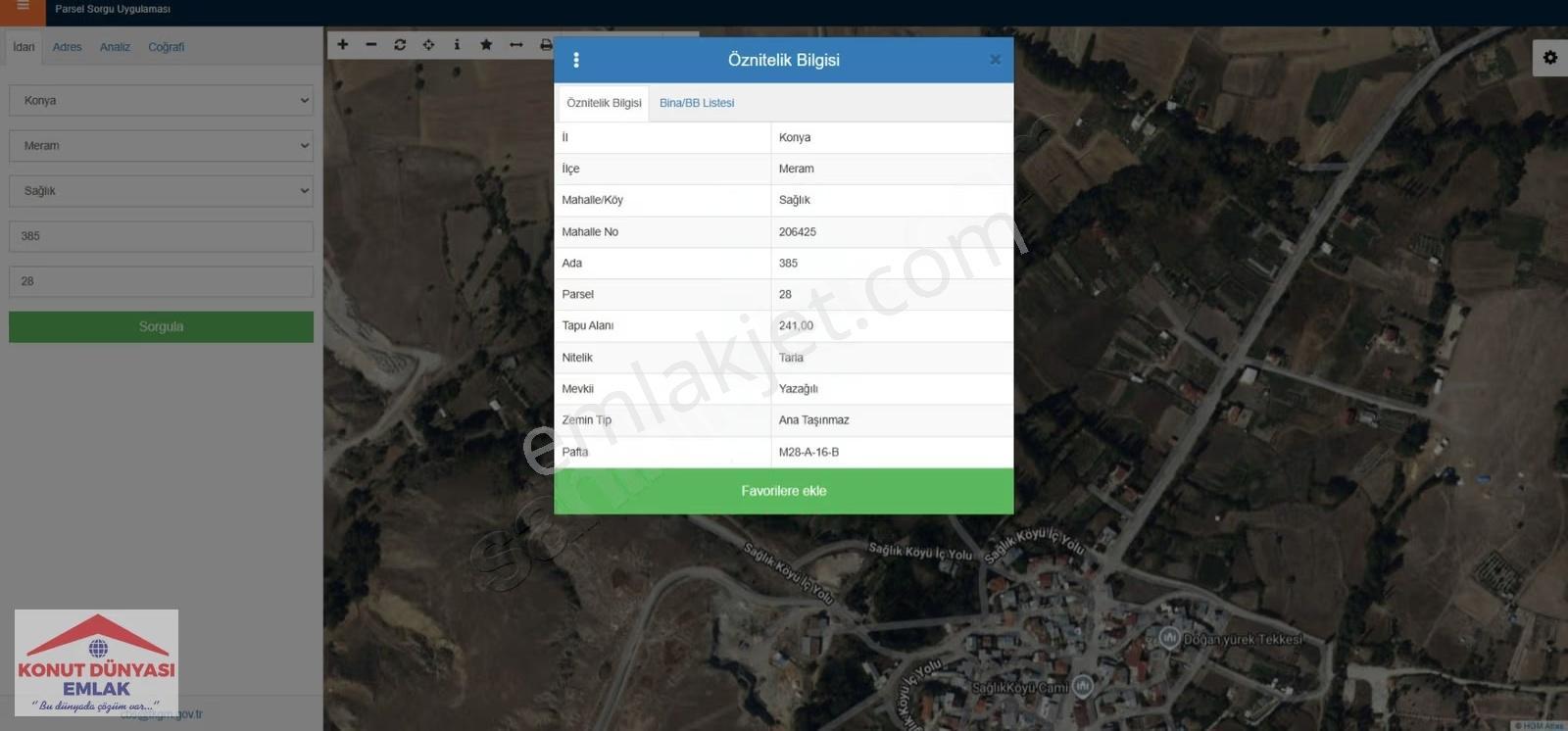Select the measure distance tool
This screenshot has width=1568, height=731.
516,44
